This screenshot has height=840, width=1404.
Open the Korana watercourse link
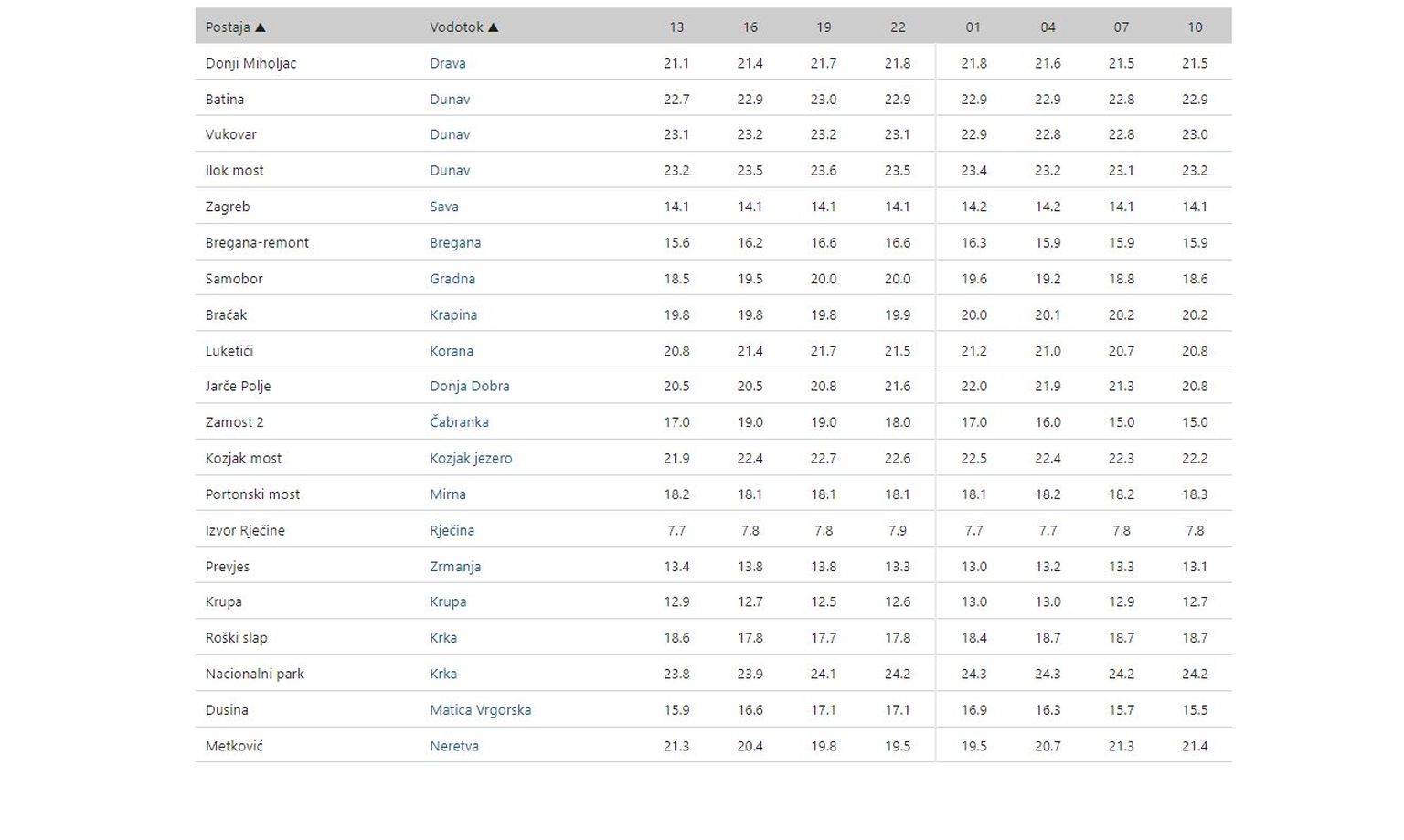pyautogui.click(x=452, y=351)
